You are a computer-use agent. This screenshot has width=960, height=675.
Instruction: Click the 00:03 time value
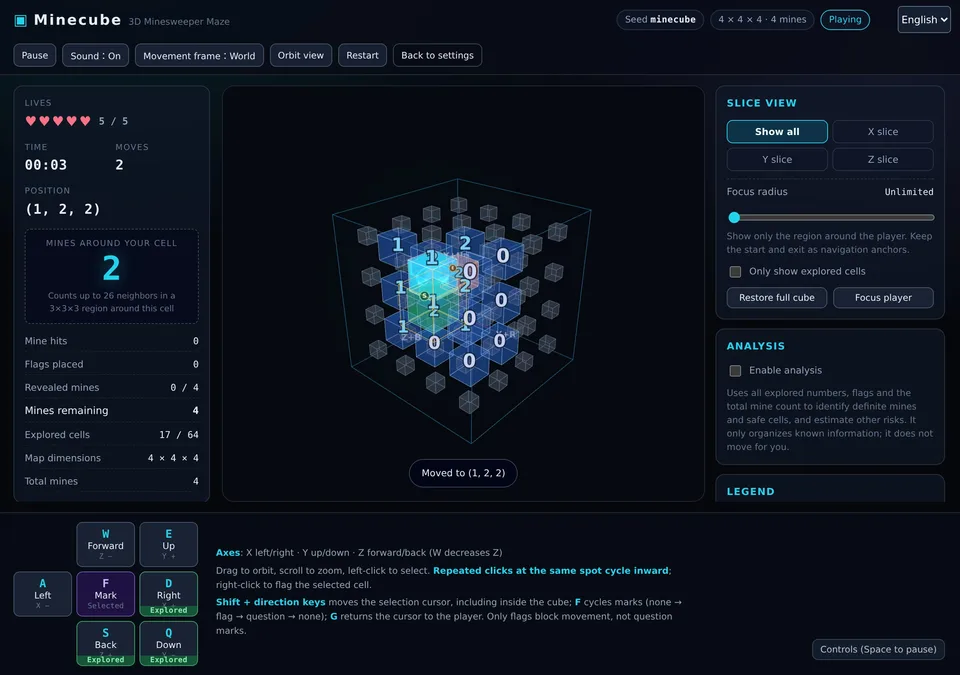click(46, 165)
